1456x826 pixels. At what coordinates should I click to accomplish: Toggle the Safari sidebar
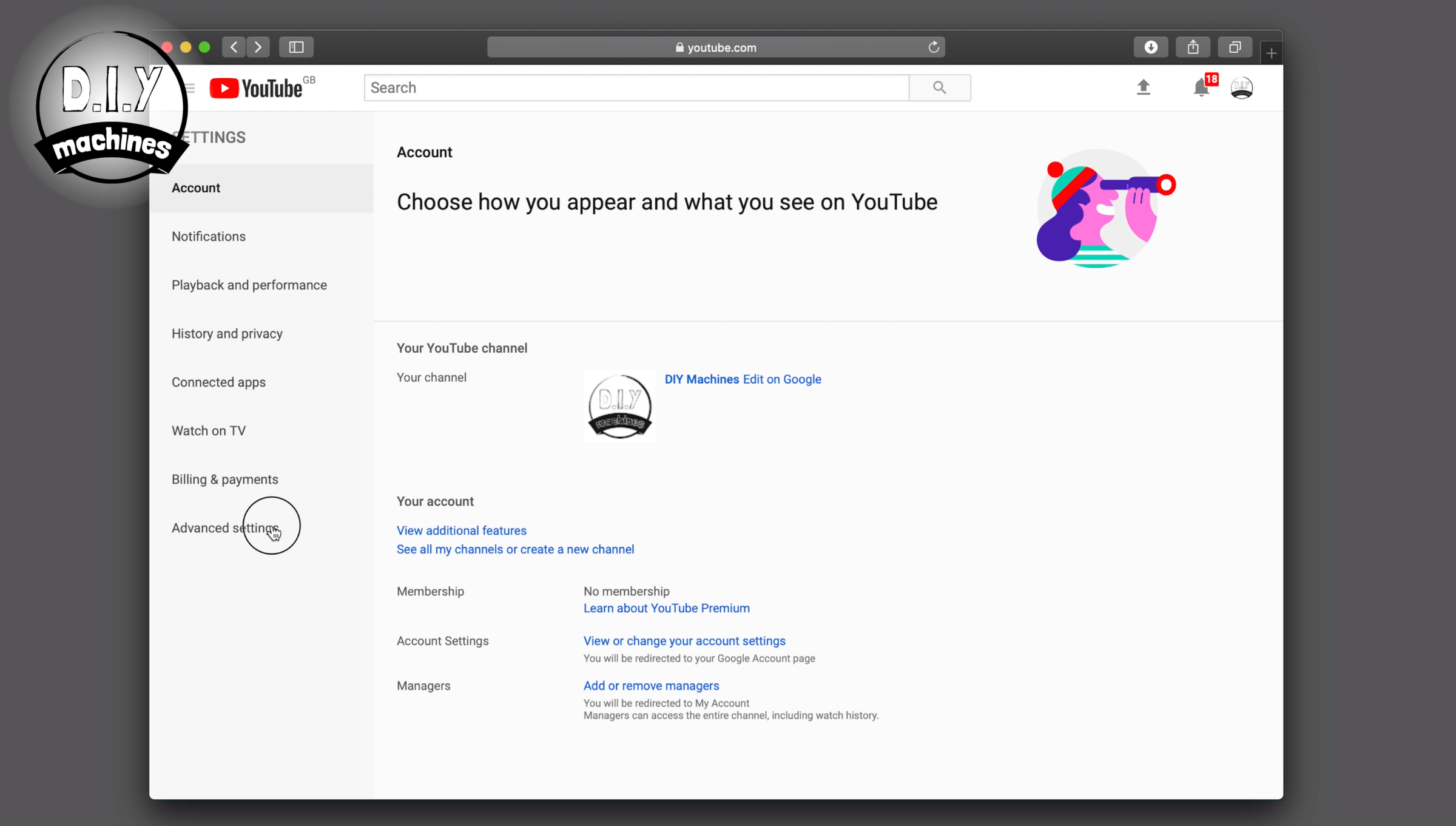[296, 47]
